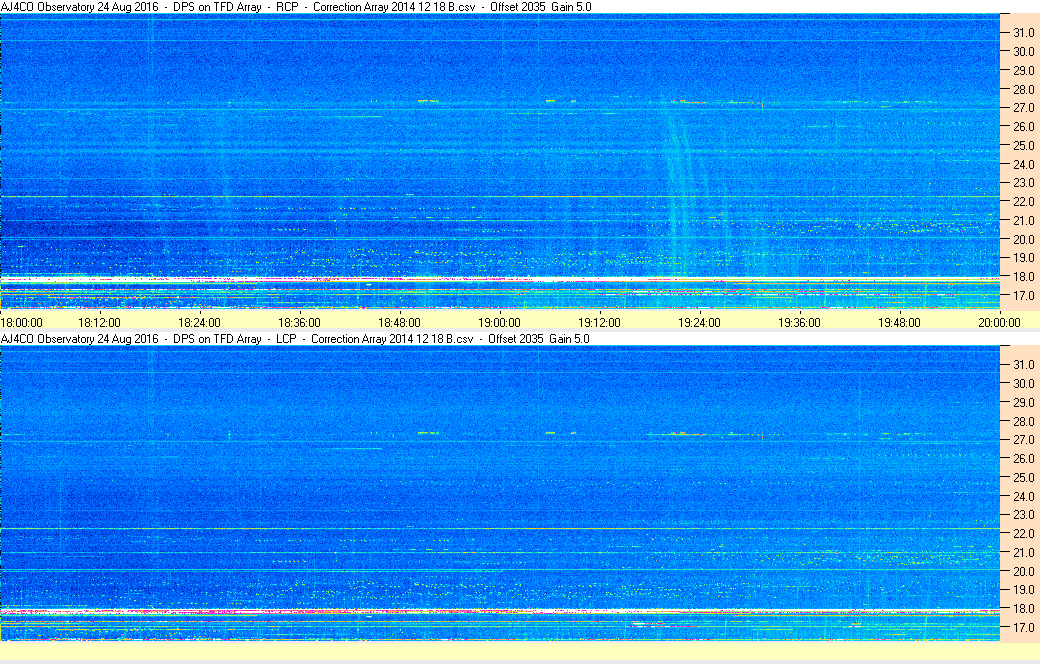
Task: Select the 30.0 frequency label in LCP panel
Action: [x=1023, y=383]
